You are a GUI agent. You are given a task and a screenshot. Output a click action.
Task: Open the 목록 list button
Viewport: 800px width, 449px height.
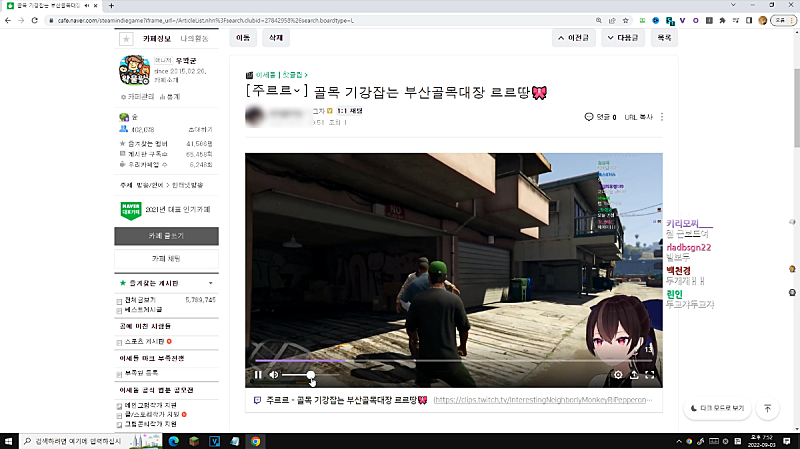664,38
